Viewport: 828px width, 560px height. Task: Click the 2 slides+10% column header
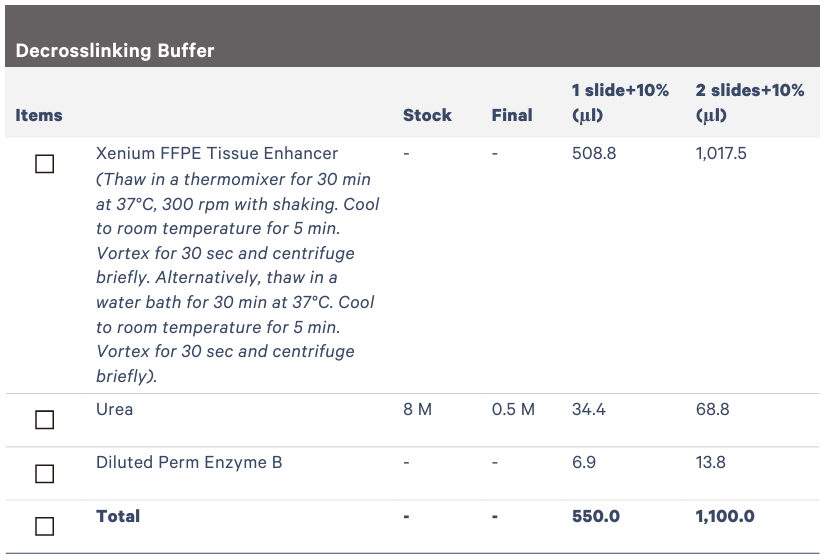[750, 102]
